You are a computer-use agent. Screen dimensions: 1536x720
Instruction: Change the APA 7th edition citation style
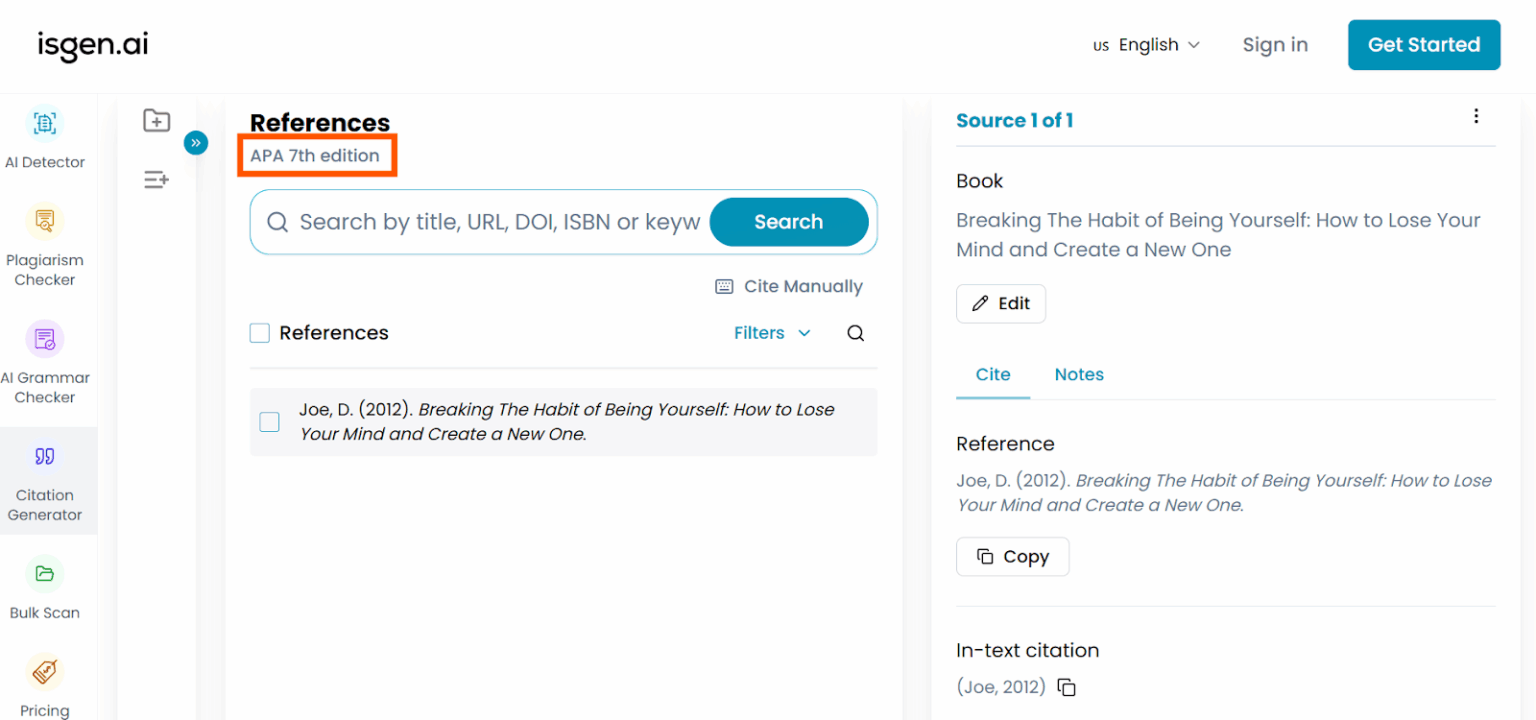317,155
